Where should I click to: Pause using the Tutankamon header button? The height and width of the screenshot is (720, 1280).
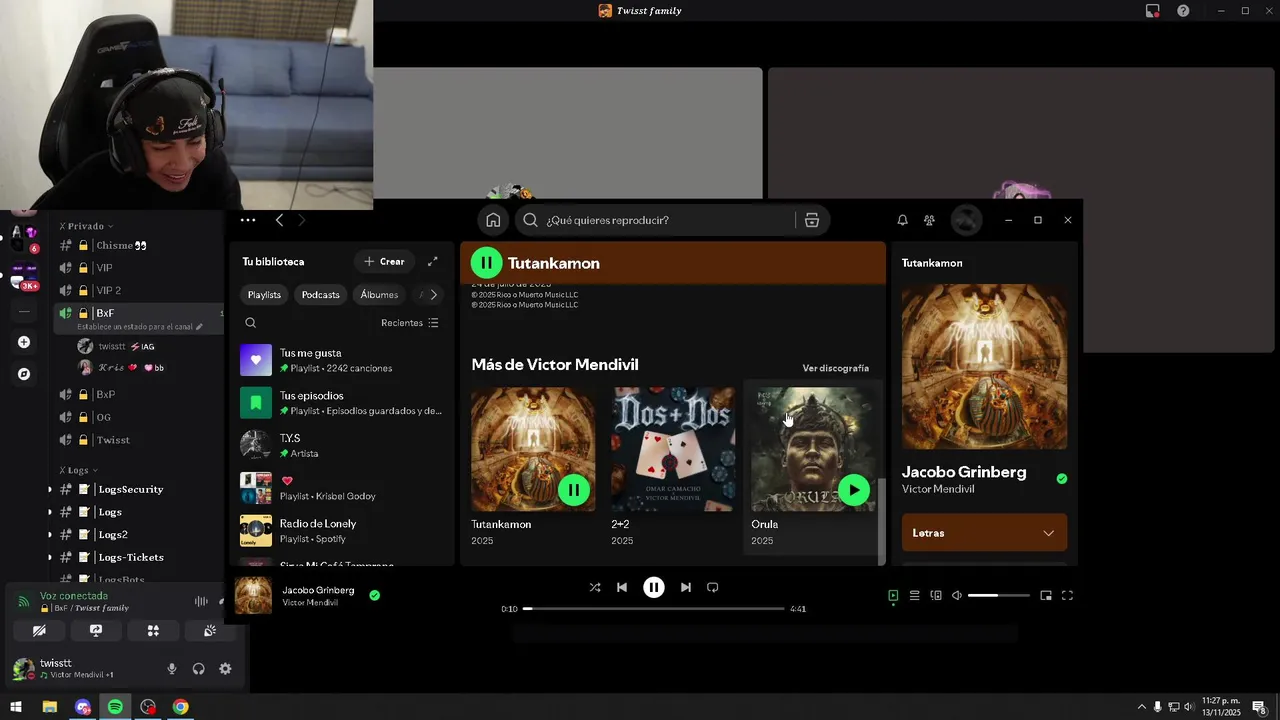[486, 263]
